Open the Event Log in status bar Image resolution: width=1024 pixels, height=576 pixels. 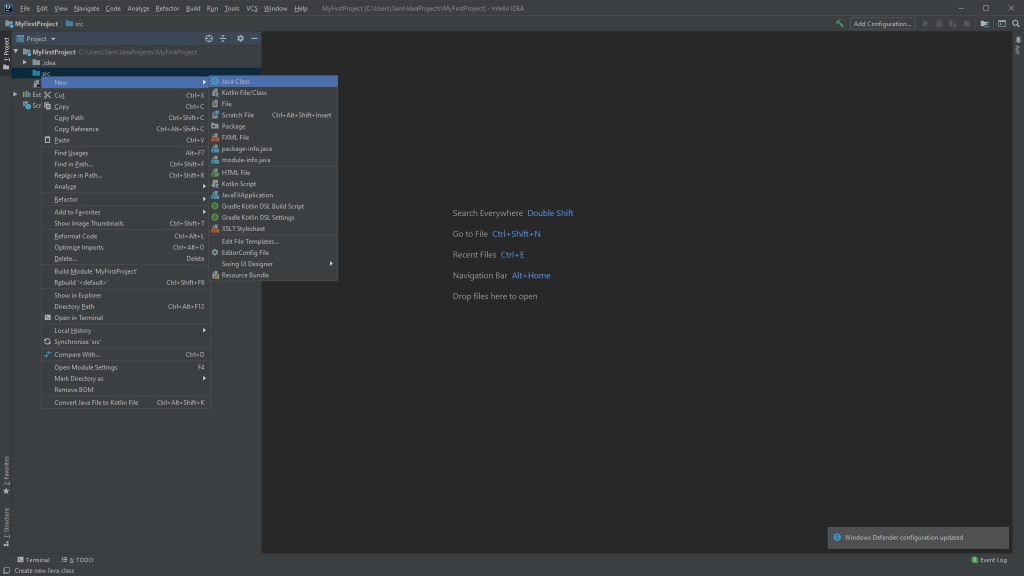tap(992, 560)
